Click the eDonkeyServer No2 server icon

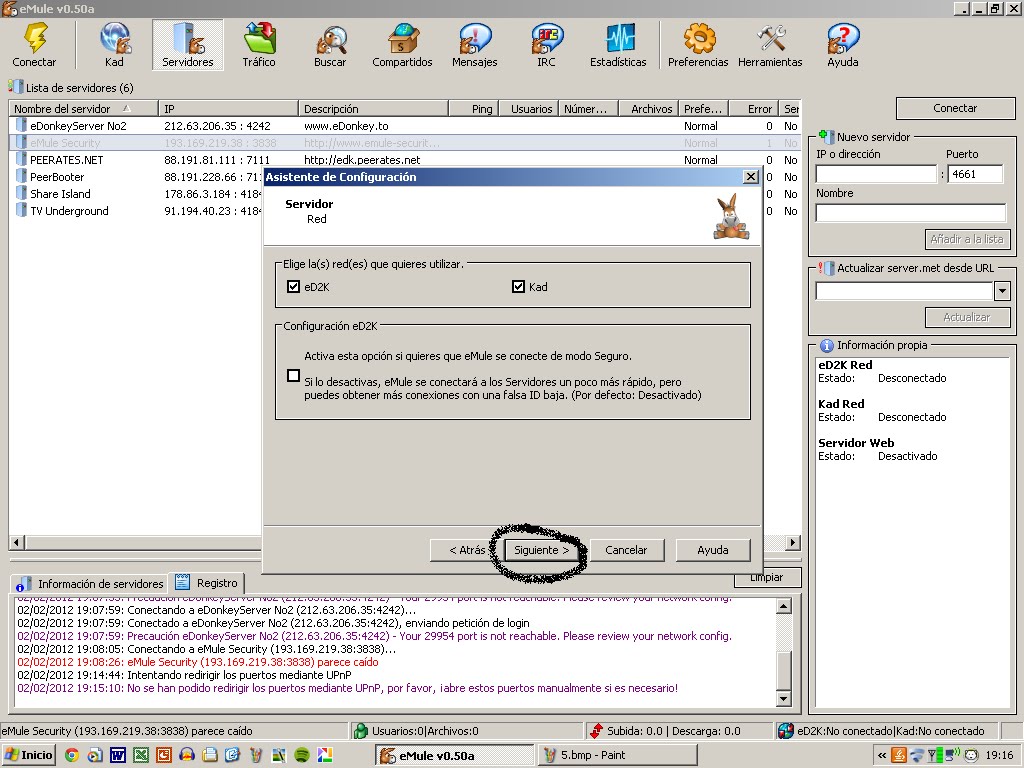[21, 125]
